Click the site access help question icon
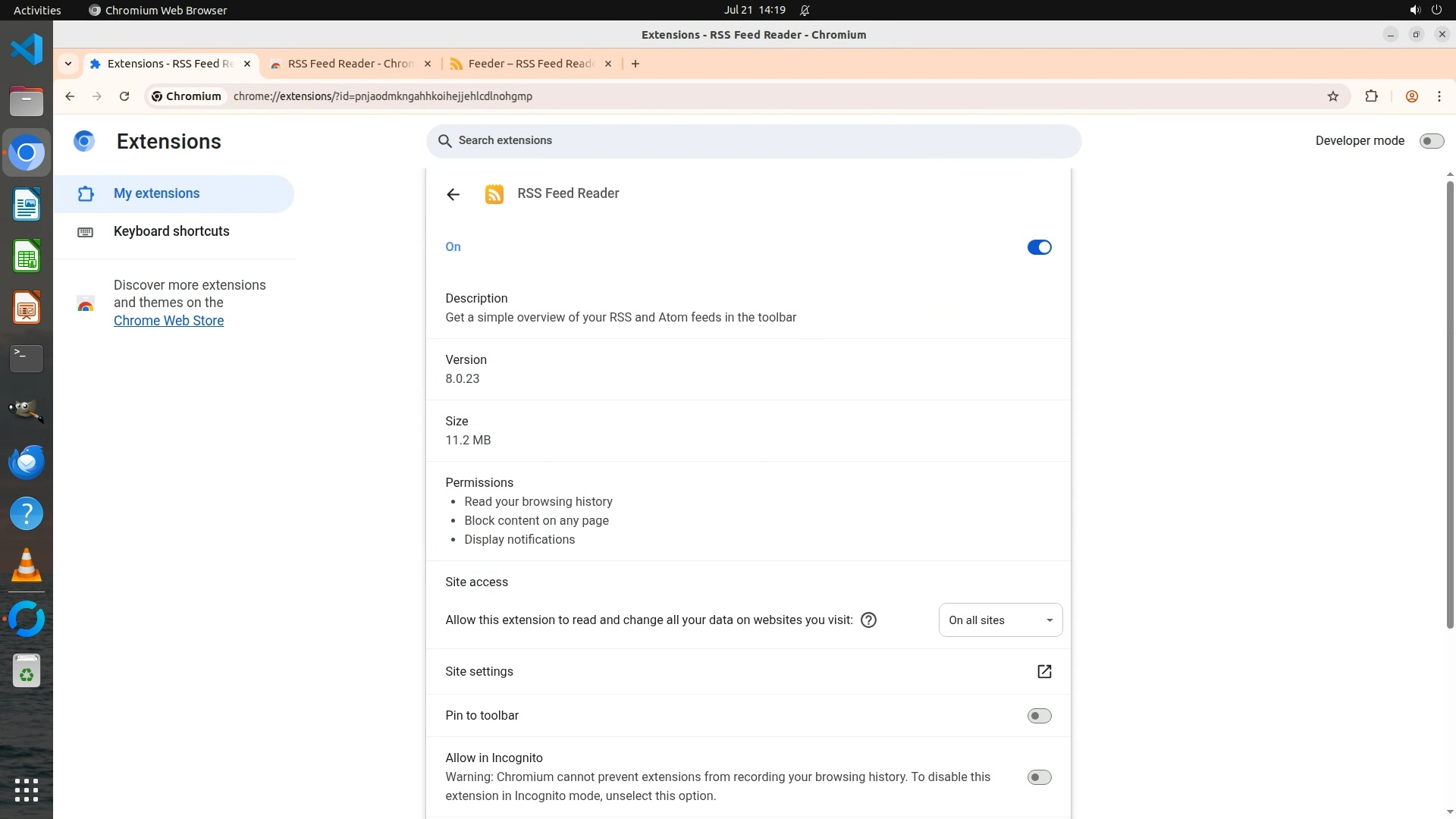The image size is (1456, 819). click(x=869, y=620)
